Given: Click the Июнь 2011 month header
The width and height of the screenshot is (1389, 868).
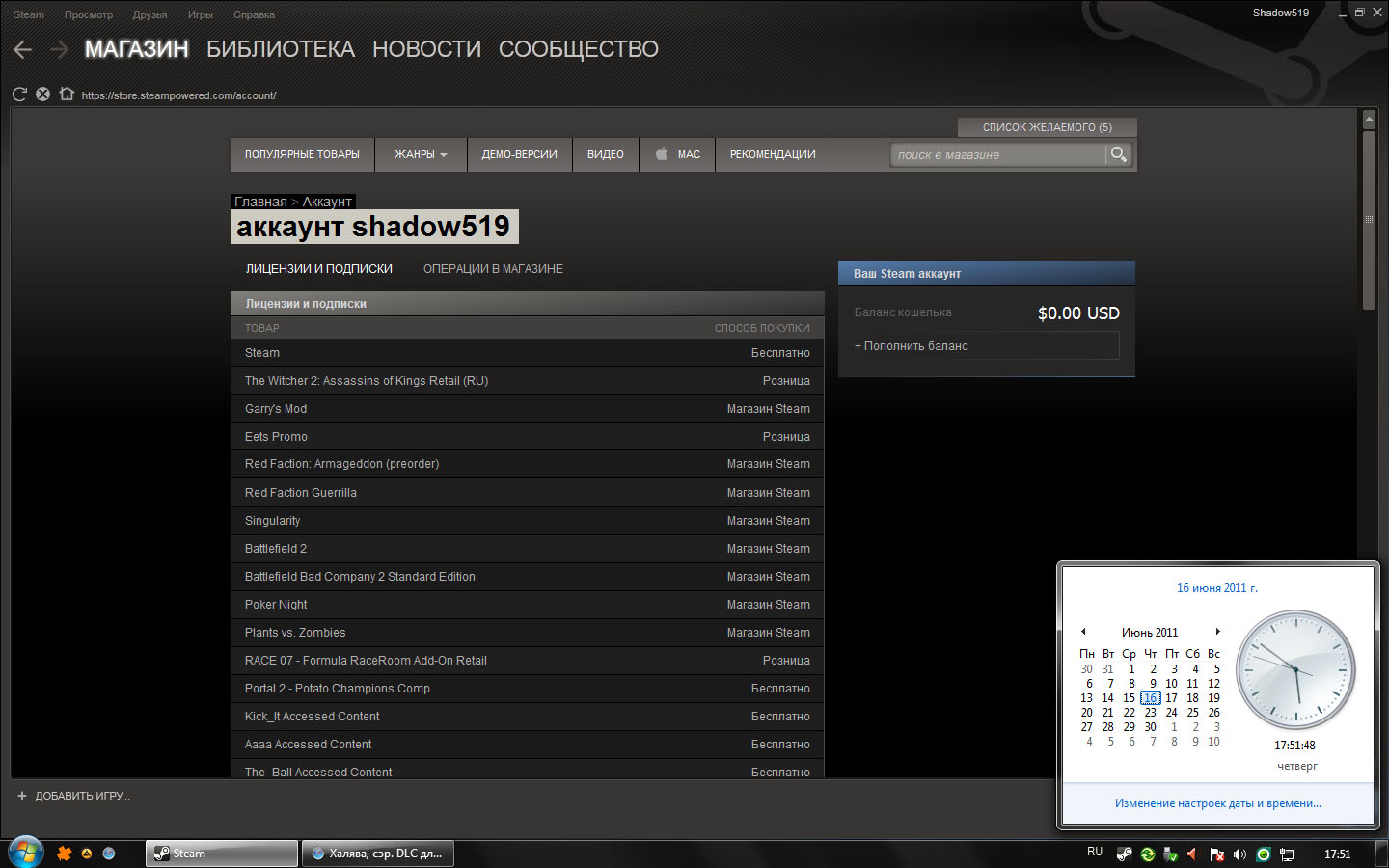Looking at the screenshot, I should pos(1150,633).
